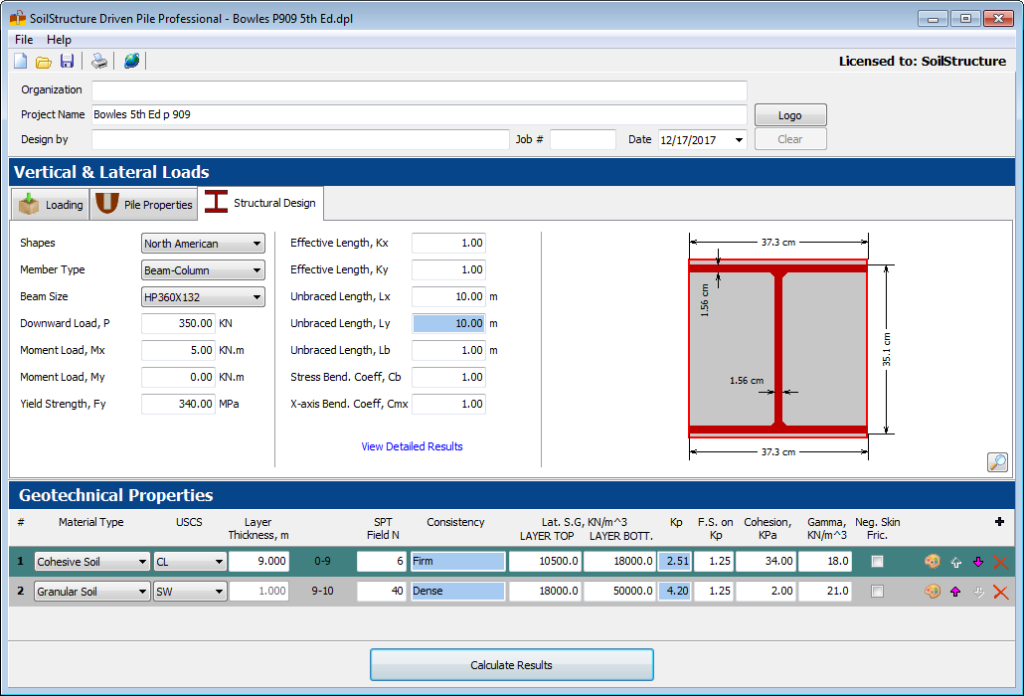
Task: Open Material Type dropdown Granular Soil
Action: [92, 592]
